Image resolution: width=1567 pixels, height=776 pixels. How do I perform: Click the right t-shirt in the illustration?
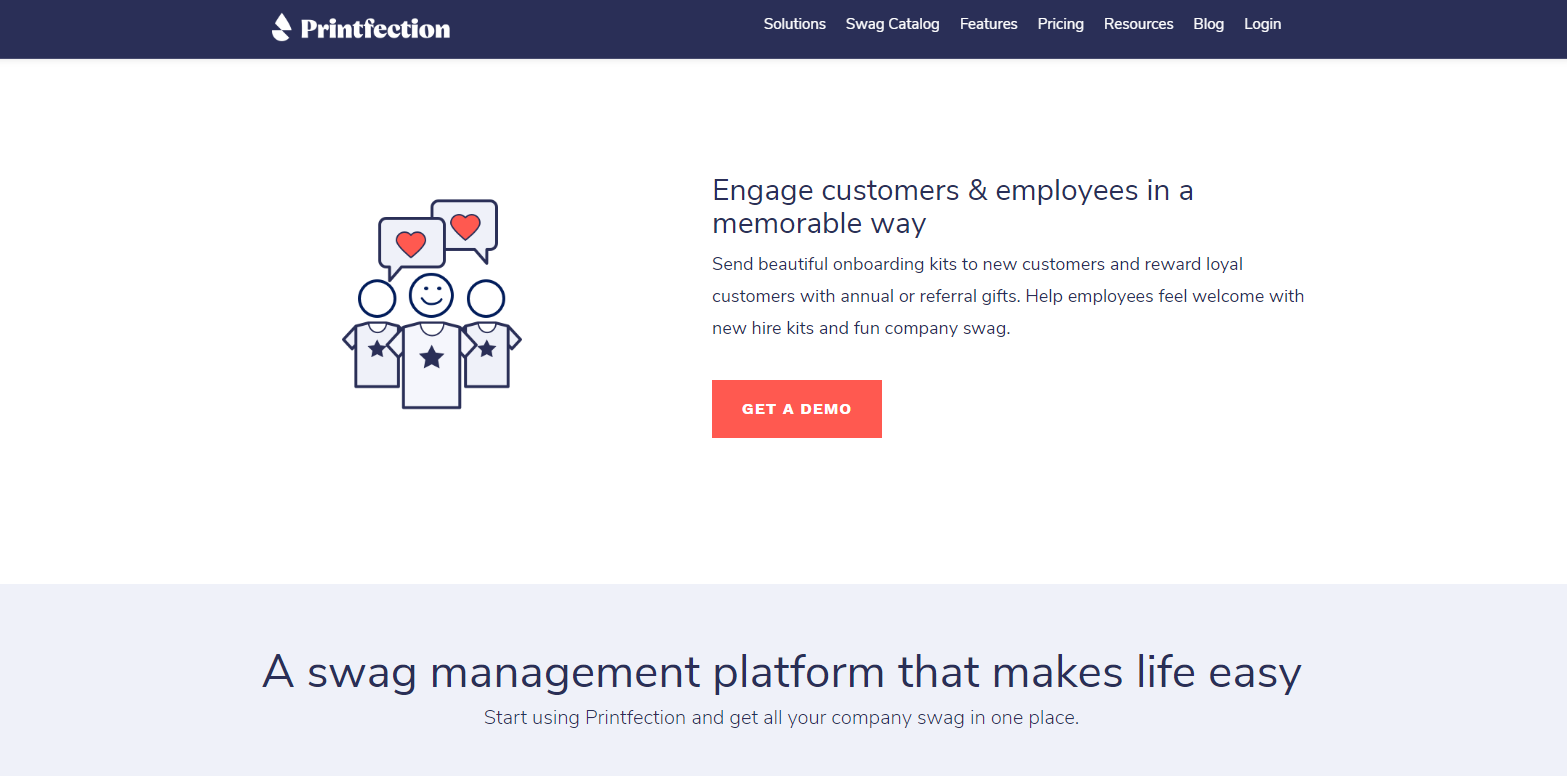(491, 355)
